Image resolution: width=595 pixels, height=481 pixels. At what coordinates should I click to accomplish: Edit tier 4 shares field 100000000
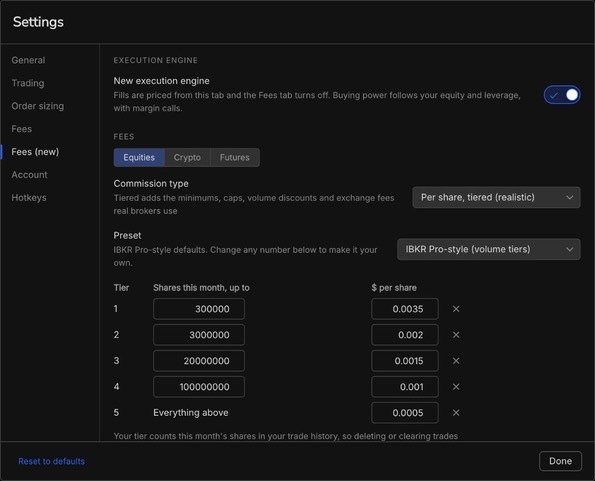(199, 387)
